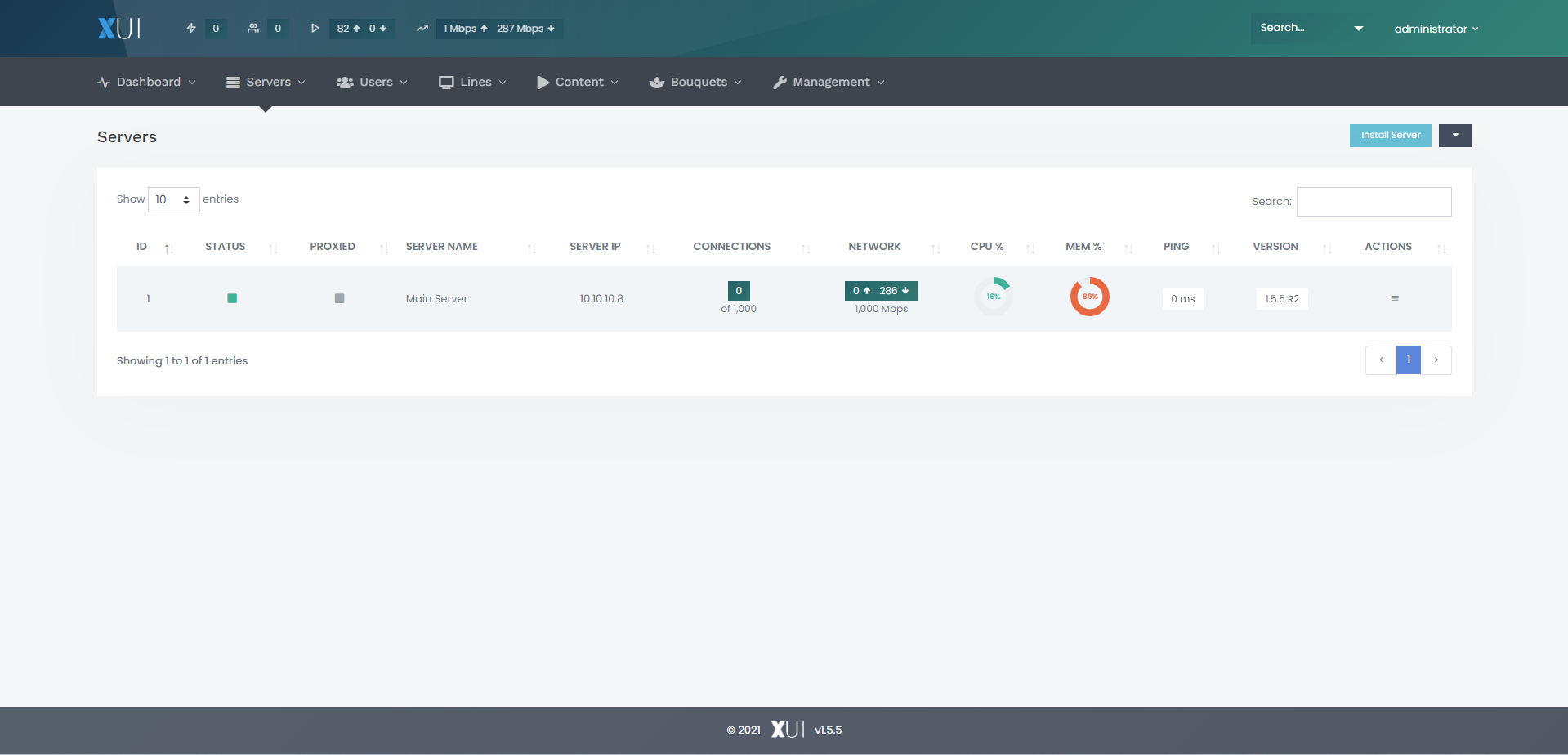1568x755 pixels.
Task: Click the XUI logo in footer
Action: (x=788, y=730)
